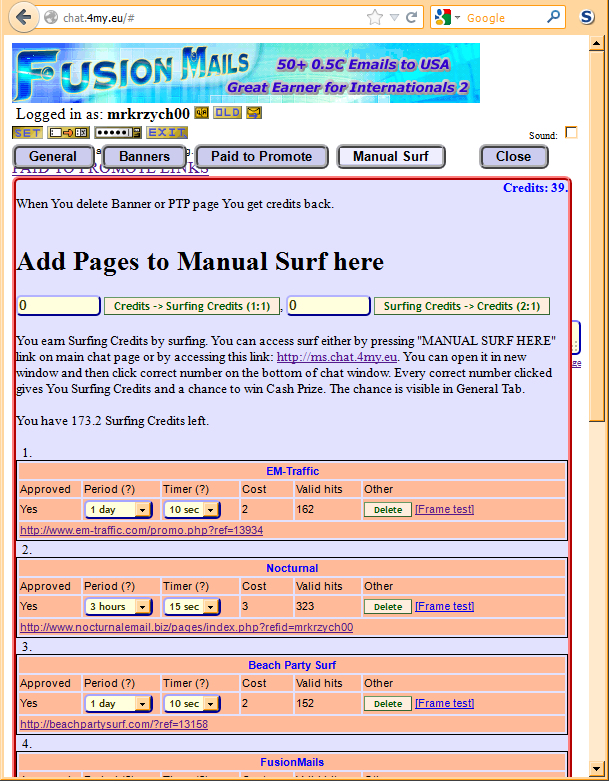The height and width of the screenshot is (781, 609).
Task: Click Credits -> Surfing Credits (1:1) button
Action: click(x=192, y=306)
